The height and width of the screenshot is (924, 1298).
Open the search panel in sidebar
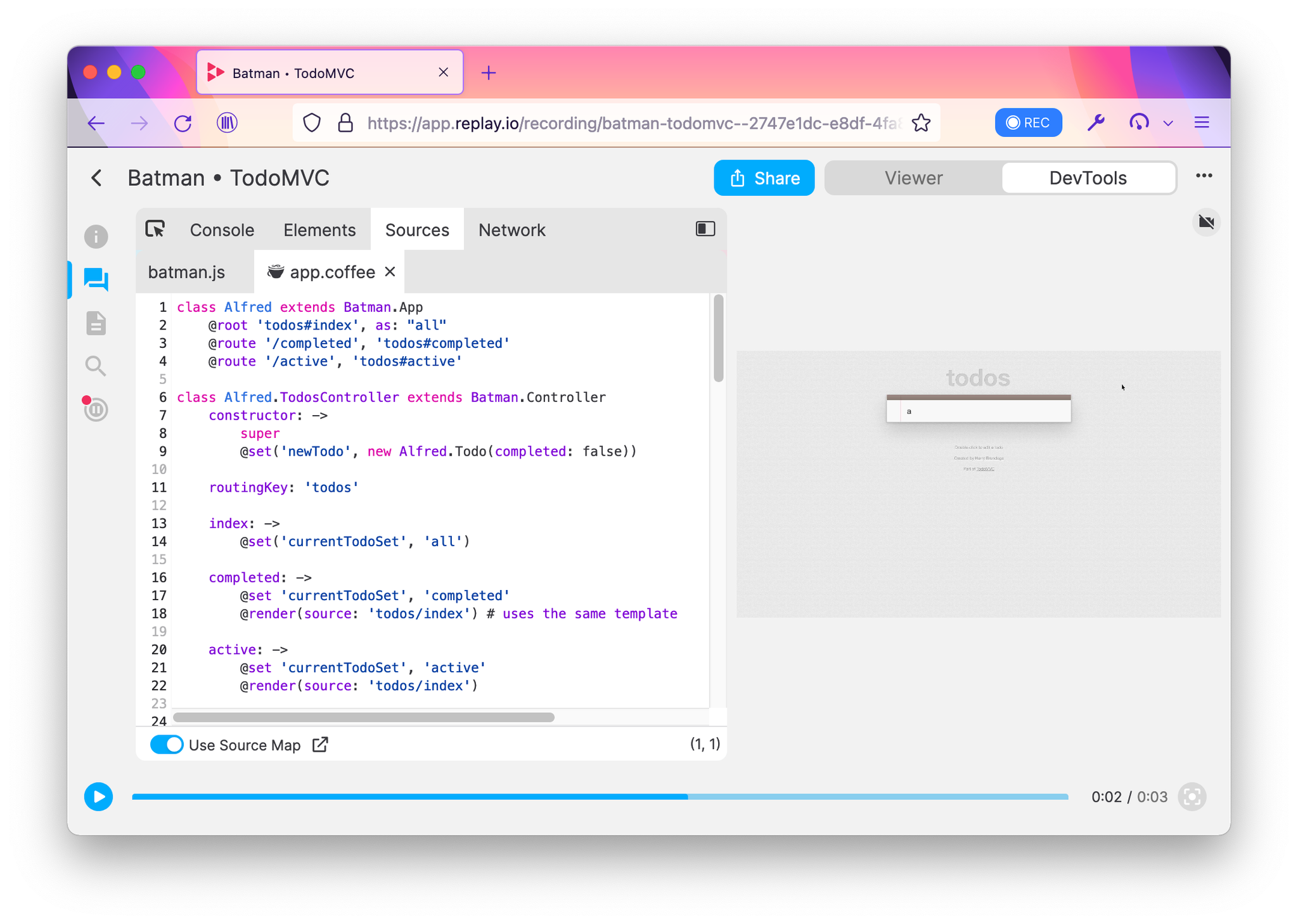click(96, 366)
